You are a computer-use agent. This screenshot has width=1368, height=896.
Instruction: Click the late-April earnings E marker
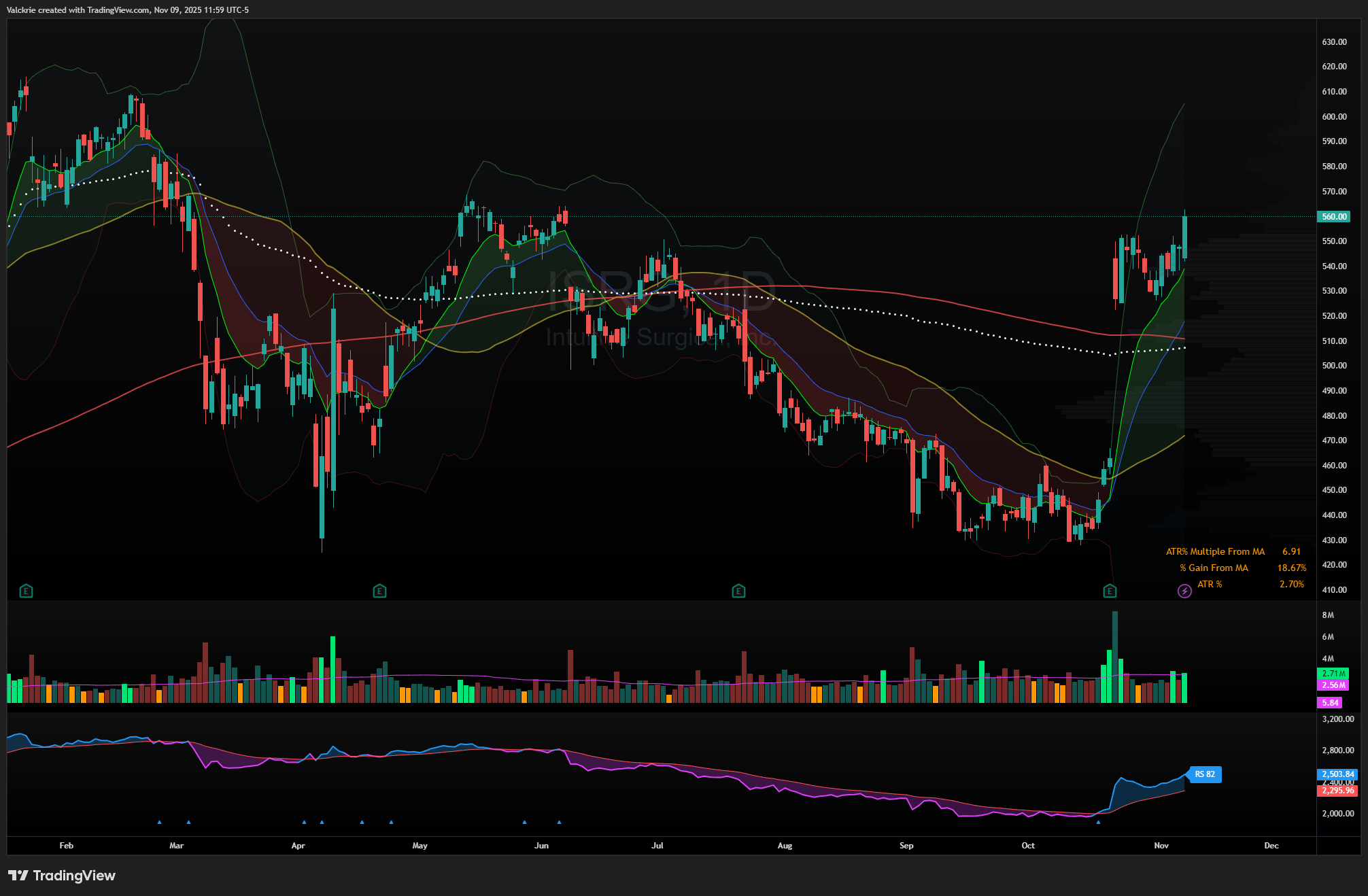point(379,591)
